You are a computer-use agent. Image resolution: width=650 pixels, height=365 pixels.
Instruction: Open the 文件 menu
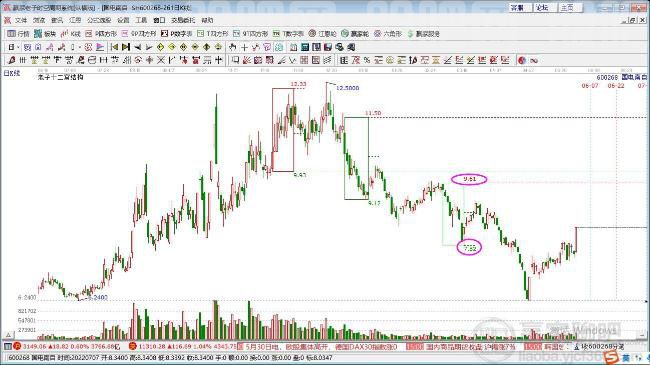pos(21,20)
